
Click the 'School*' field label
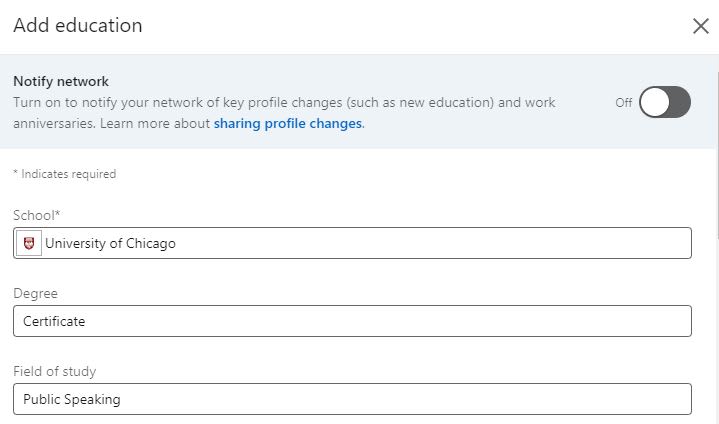point(38,215)
